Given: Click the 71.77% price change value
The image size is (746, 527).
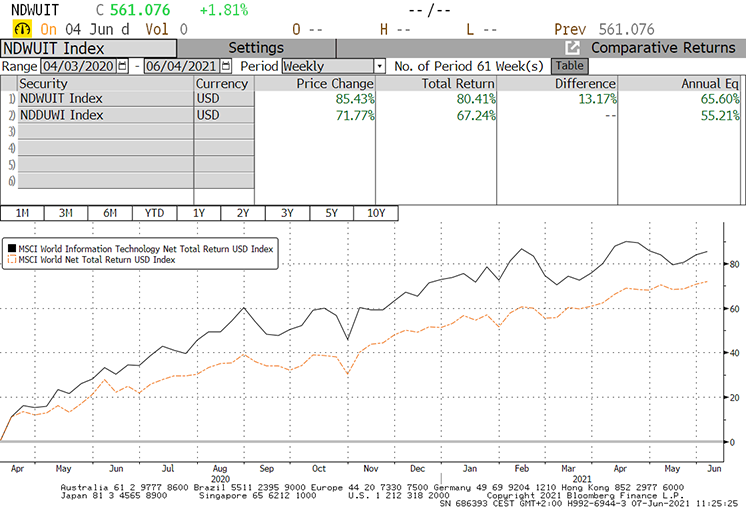Looking at the screenshot, I should (355, 116).
